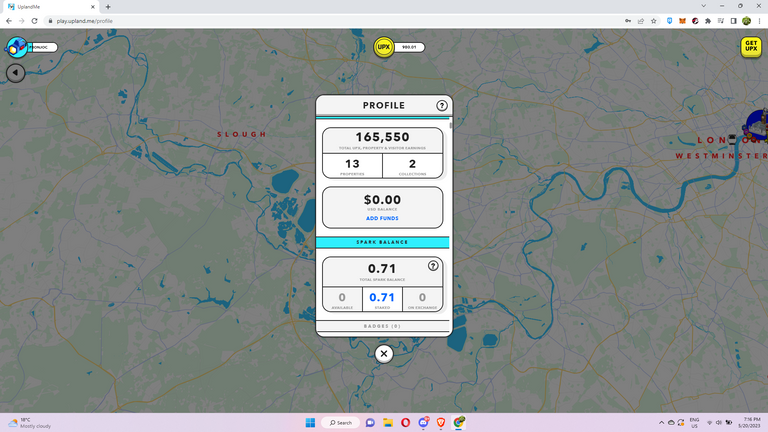Image resolution: width=768 pixels, height=432 pixels.
Task: Open password key icon in address bar
Action: (x=628, y=21)
